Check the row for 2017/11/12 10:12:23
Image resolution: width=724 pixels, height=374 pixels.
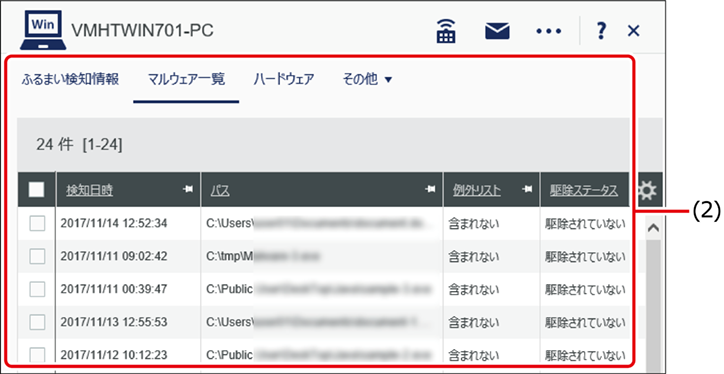tap(37, 354)
